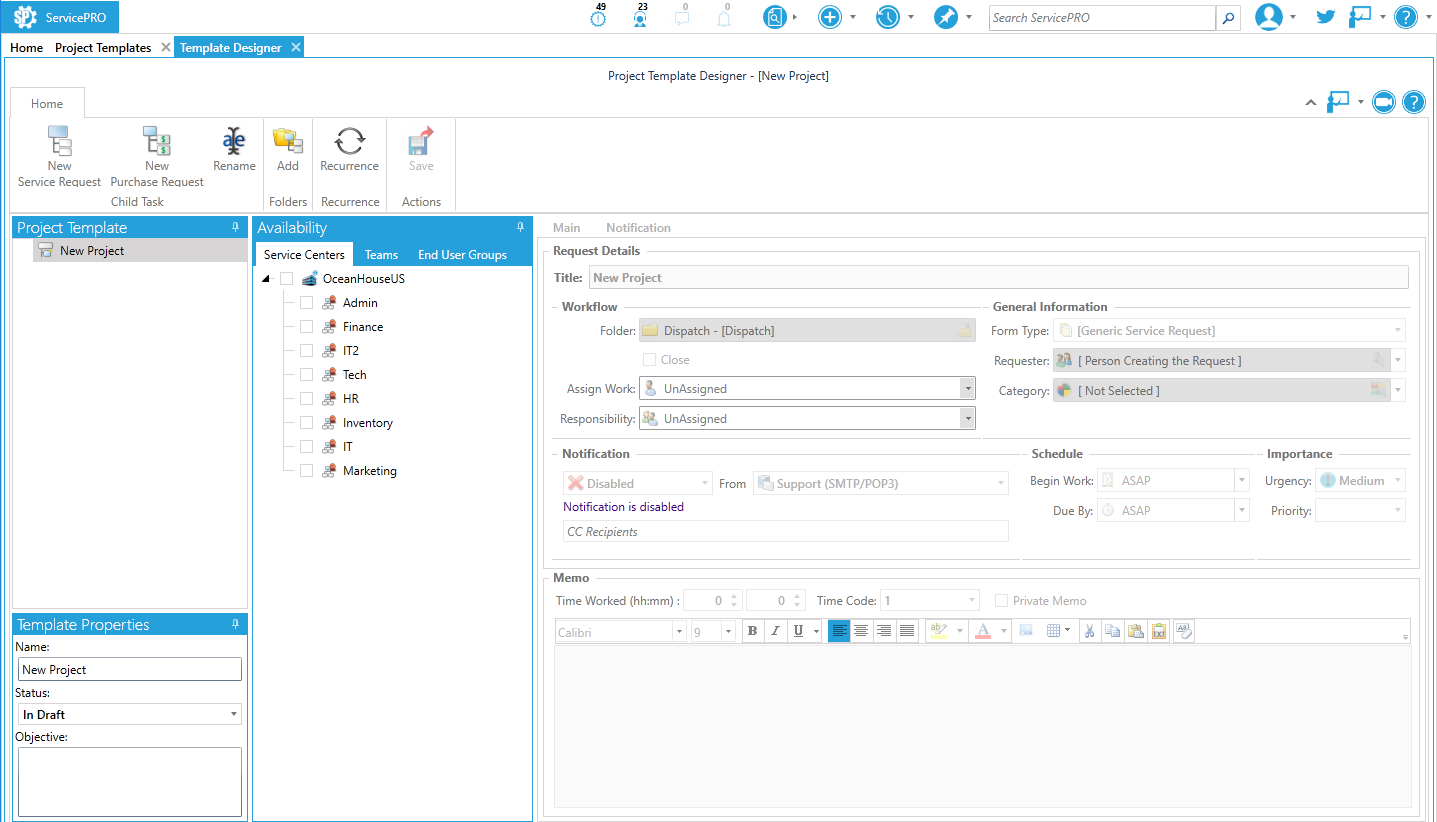The width and height of the screenshot is (1437, 822).
Task: Click the plus create-new icon
Action: click(830, 17)
